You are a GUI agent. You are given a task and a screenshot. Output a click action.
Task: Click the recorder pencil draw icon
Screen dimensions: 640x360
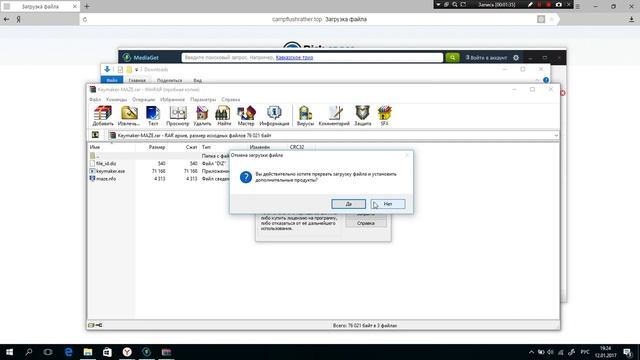click(530, 4)
